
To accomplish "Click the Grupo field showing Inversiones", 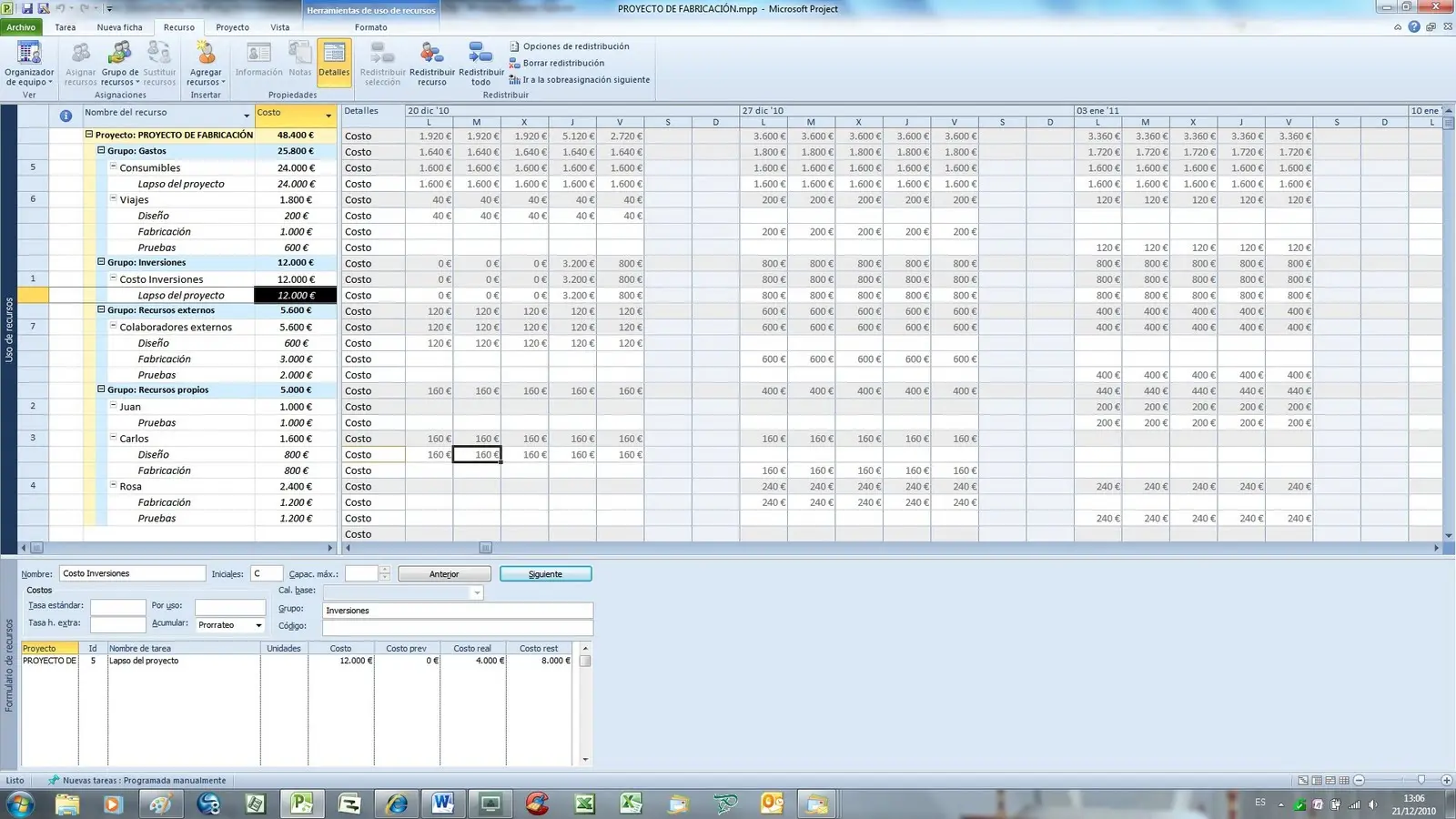I will coord(458,611).
